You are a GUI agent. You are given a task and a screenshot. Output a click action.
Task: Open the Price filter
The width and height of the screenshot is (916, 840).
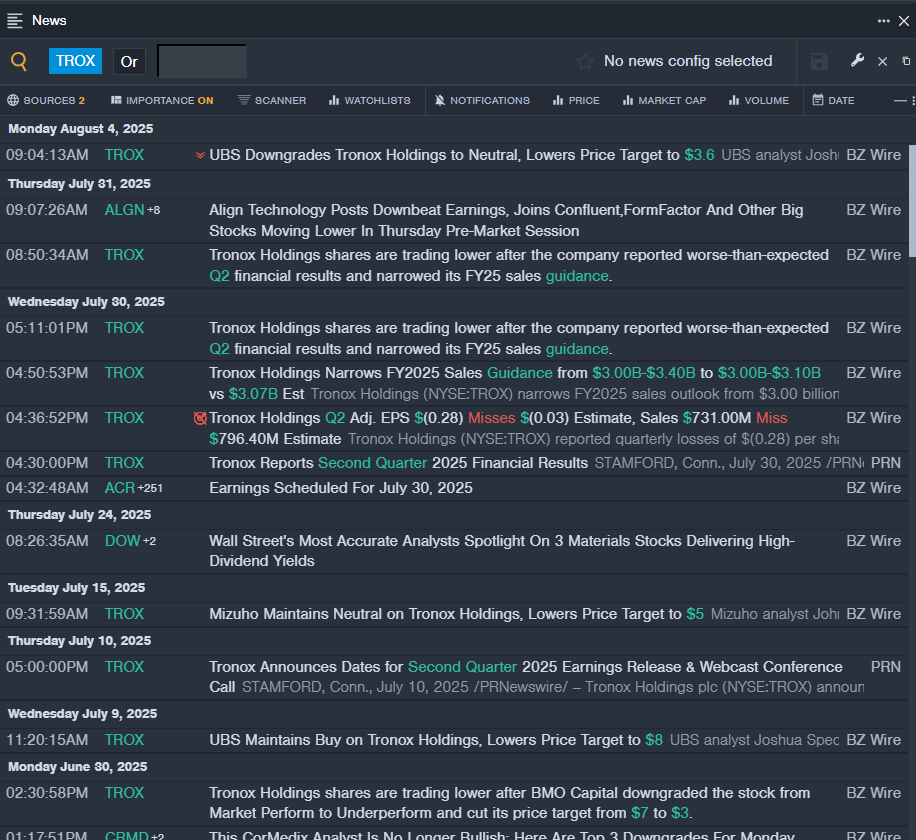[x=577, y=100]
